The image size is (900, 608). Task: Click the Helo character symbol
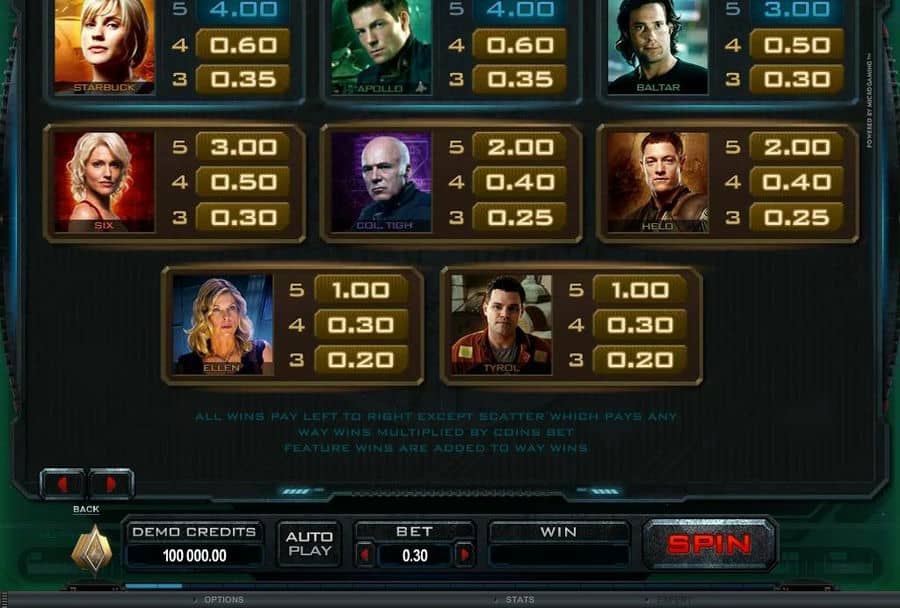coord(658,182)
